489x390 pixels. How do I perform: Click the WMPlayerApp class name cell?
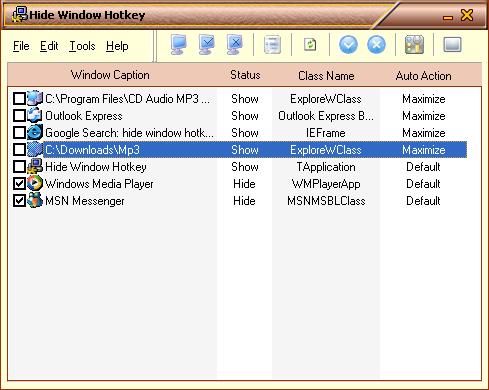coord(326,184)
